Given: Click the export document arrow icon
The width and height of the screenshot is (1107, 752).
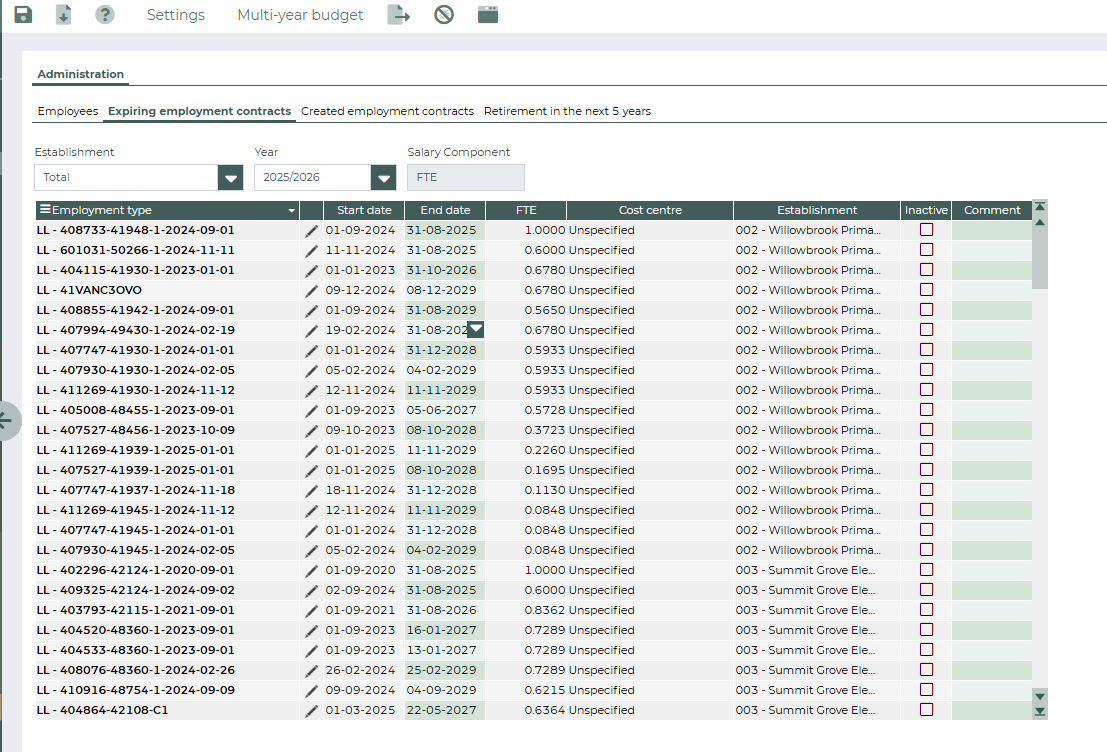Looking at the screenshot, I should point(398,14).
